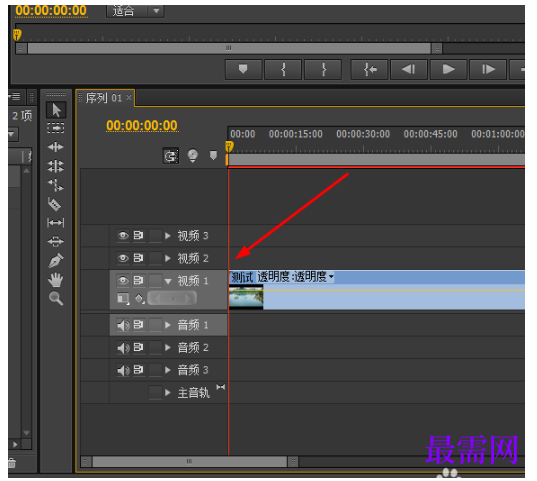
Task: Toggle track lock box for 视频 2
Action: [x=155, y=258]
